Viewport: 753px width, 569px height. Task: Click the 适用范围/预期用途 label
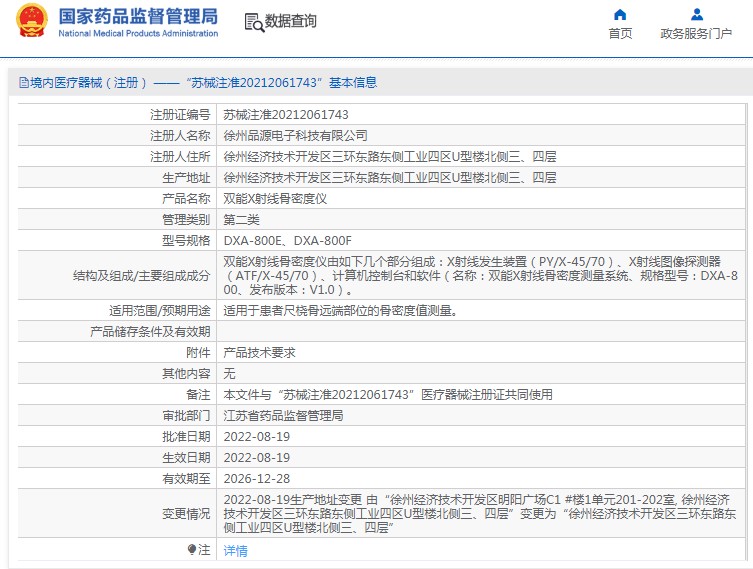[x=160, y=311]
